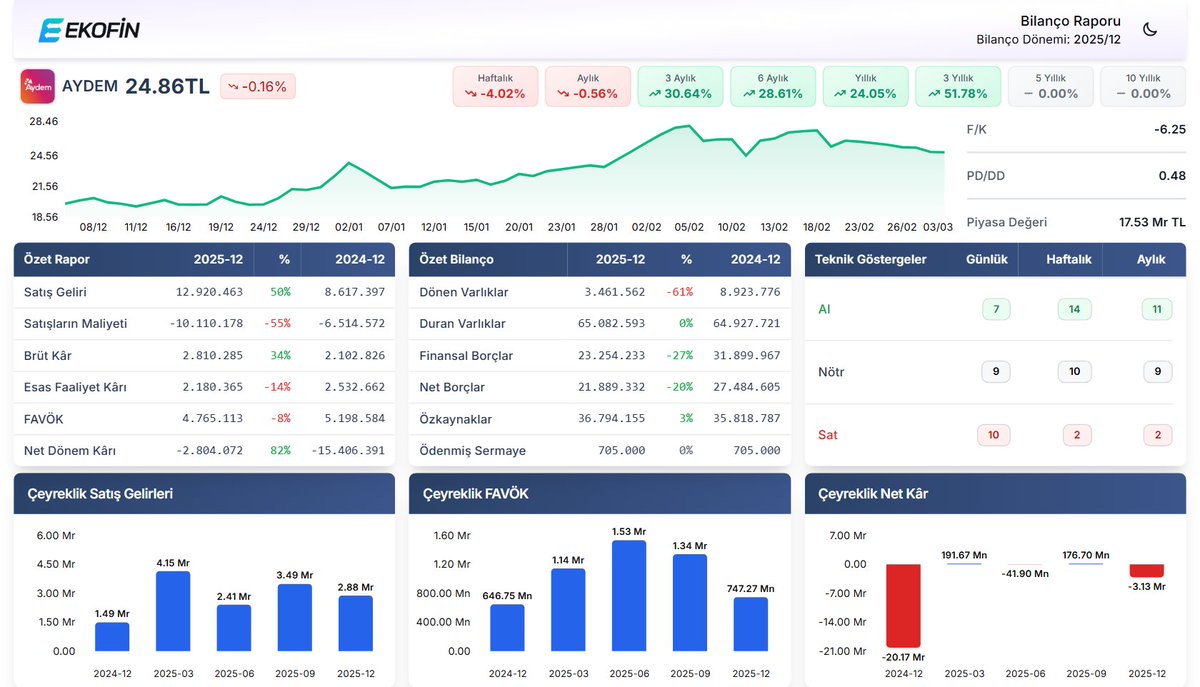Click the Sat label in Teknik Göstergeler
The image size is (1200, 687).
(x=827, y=435)
